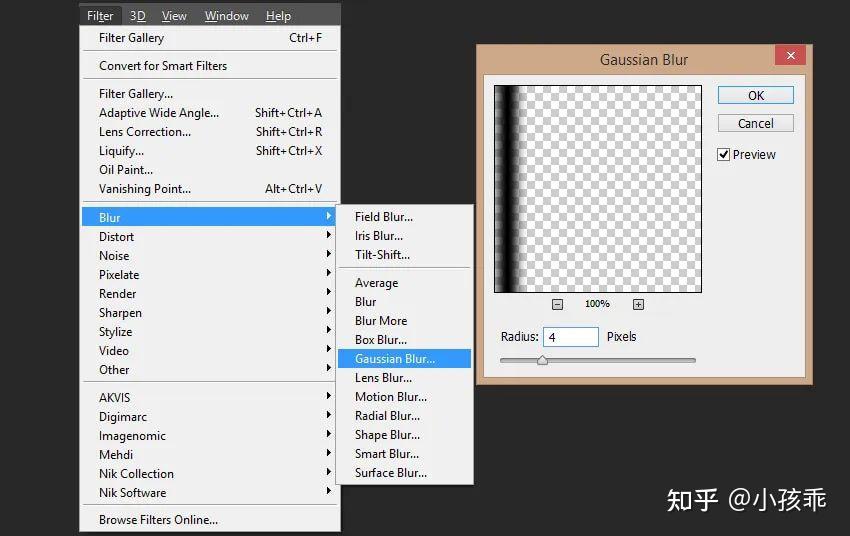Select Surface Blur option
Image resolution: width=850 pixels, height=536 pixels.
[x=404, y=472]
